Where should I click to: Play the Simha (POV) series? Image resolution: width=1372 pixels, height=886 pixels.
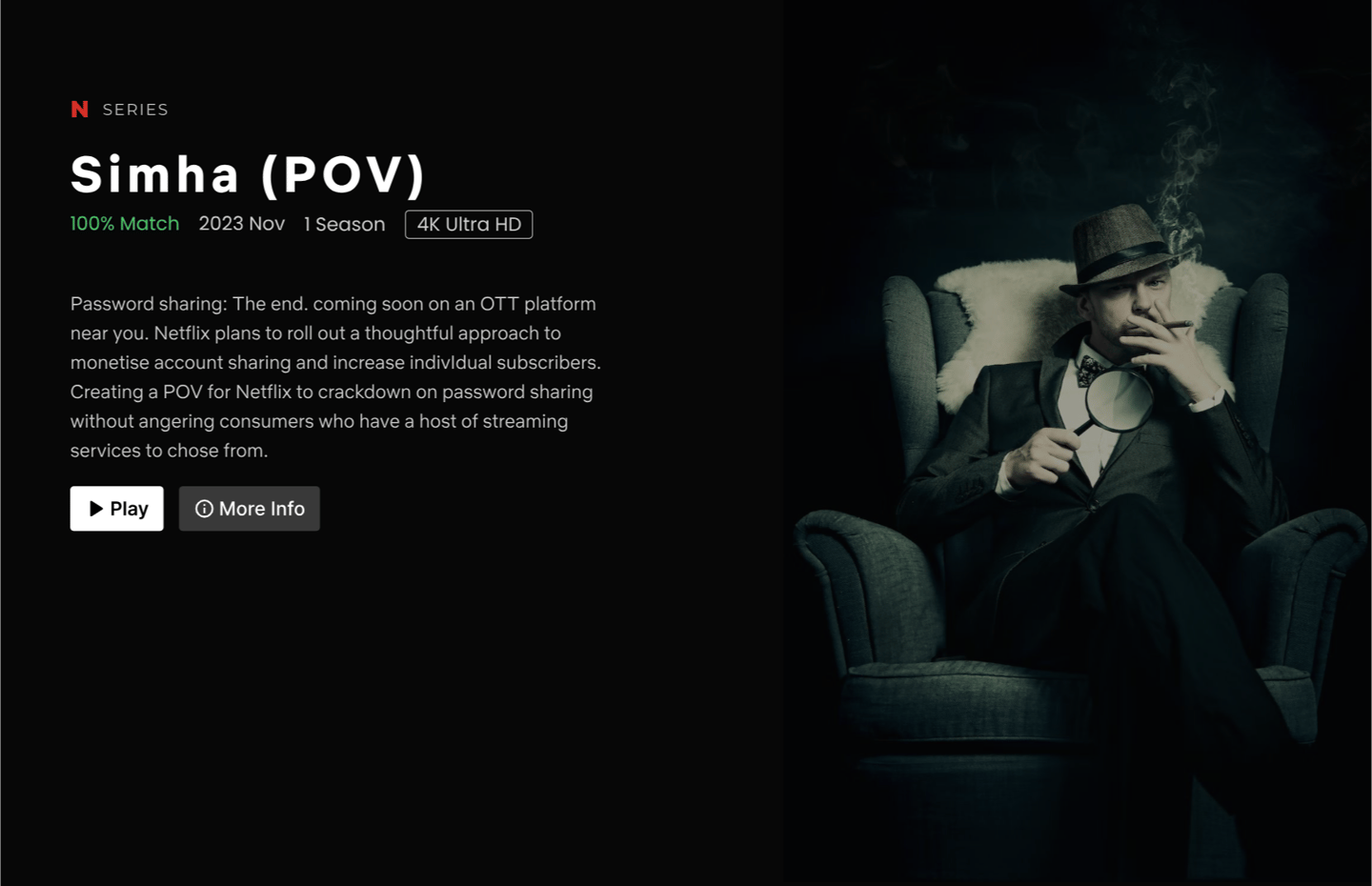[117, 509]
